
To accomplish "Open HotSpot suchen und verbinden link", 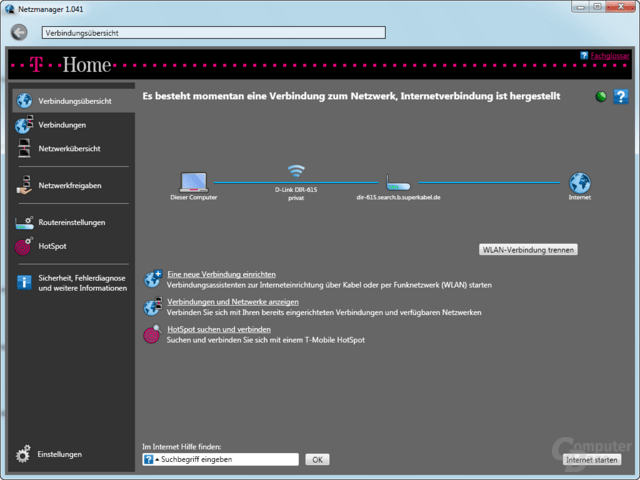I will tap(219, 329).
